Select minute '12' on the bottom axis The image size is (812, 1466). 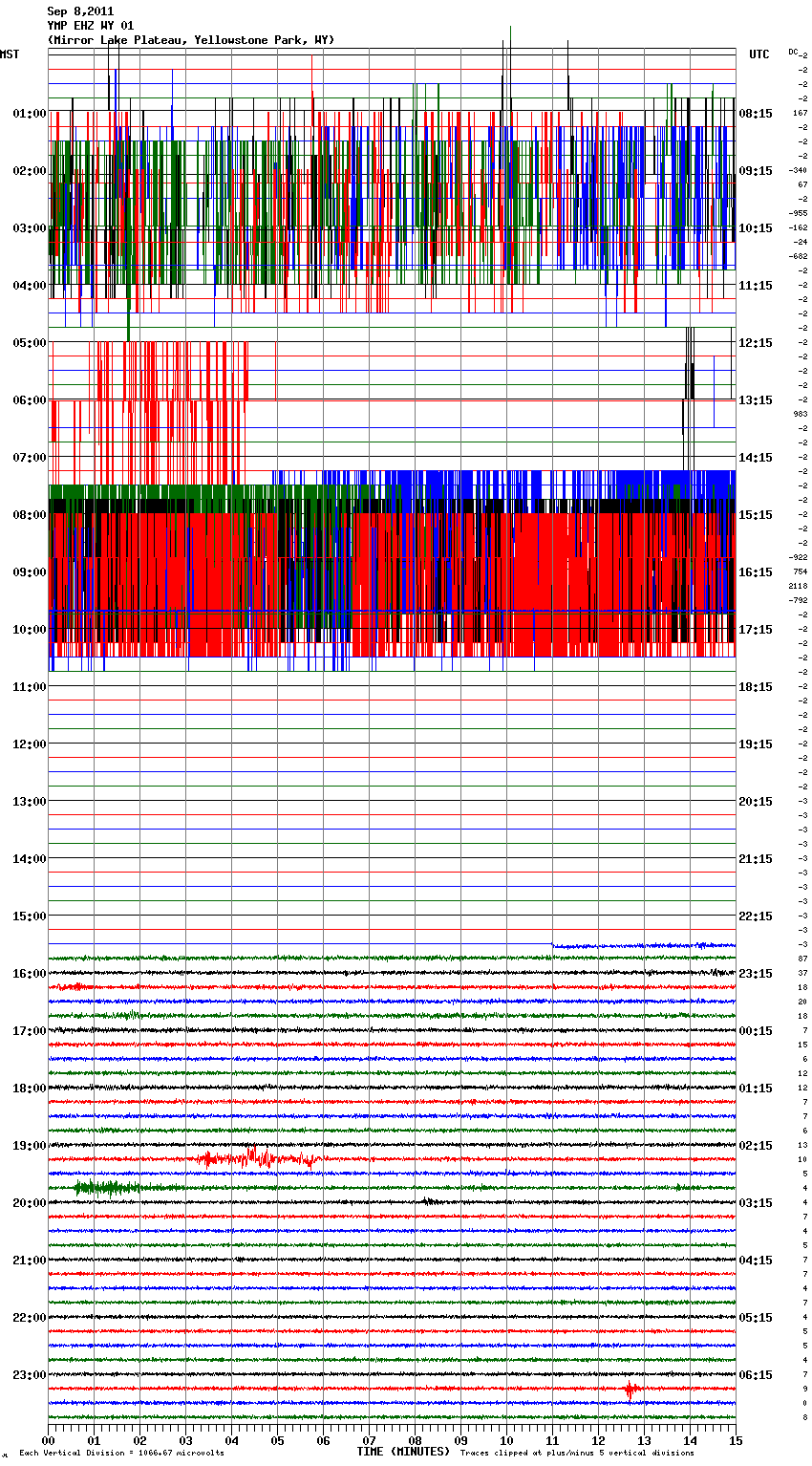tap(598, 1440)
